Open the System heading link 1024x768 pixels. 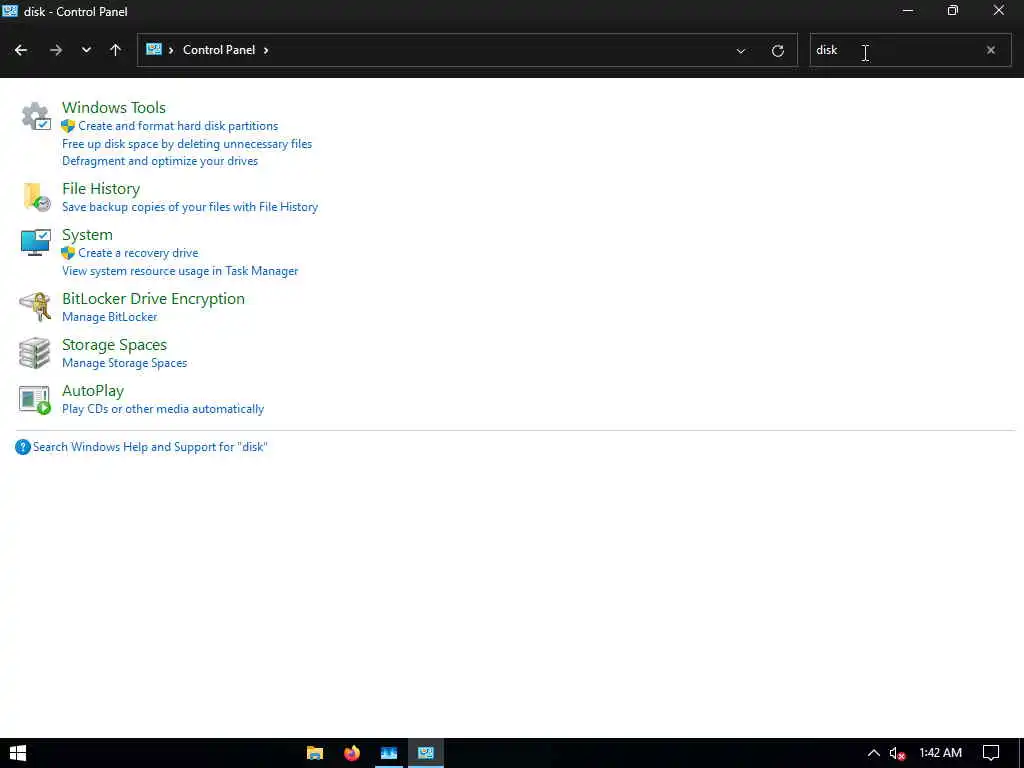[88, 234]
